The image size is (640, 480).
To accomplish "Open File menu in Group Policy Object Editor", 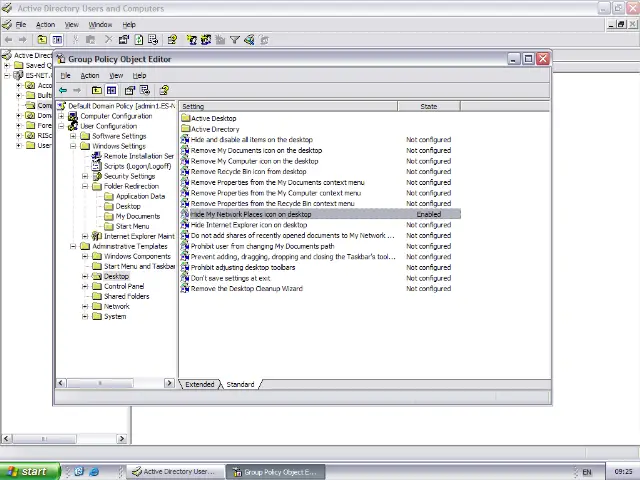I will pyautogui.click(x=65, y=76).
